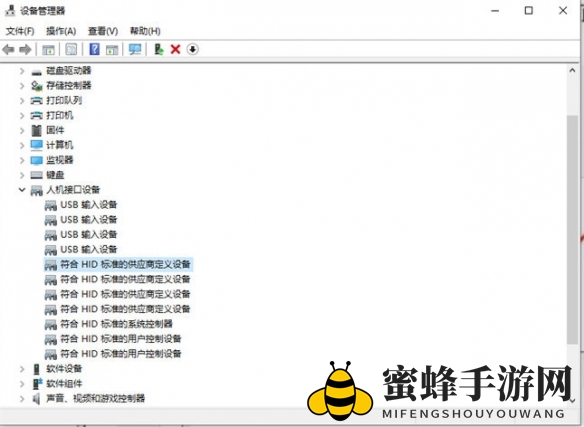Screen dimensions: 584x427
Task: Click Scan for hardware changes monitor icon
Action: [135, 49]
